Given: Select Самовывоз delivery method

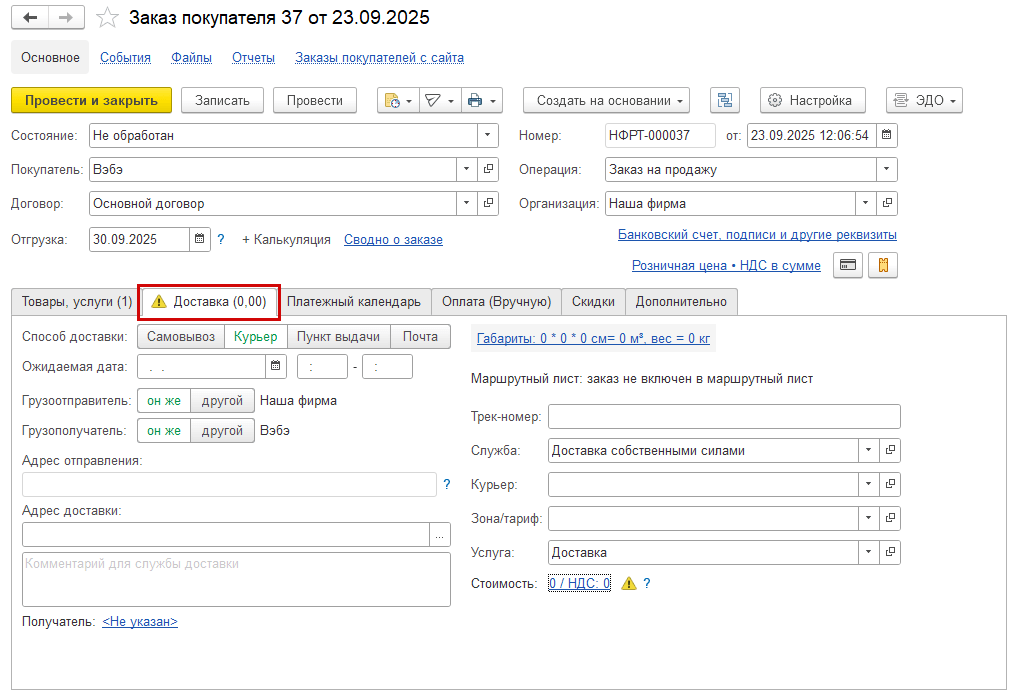Looking at the screenshot, I should point(180,337).
